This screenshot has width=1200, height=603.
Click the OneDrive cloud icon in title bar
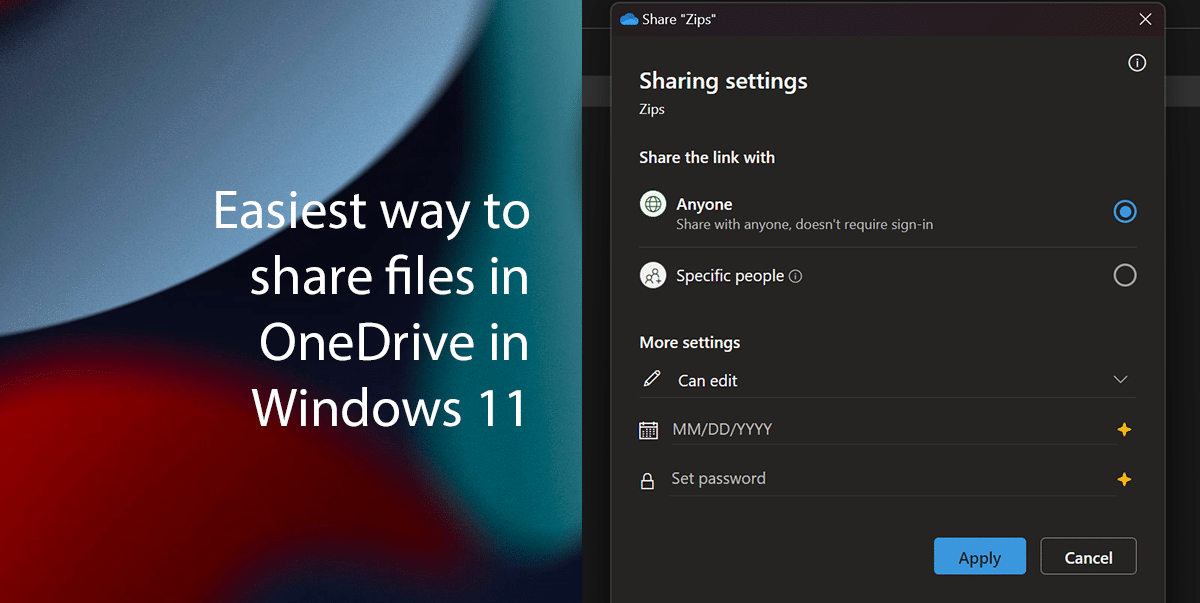click(628, 18)
